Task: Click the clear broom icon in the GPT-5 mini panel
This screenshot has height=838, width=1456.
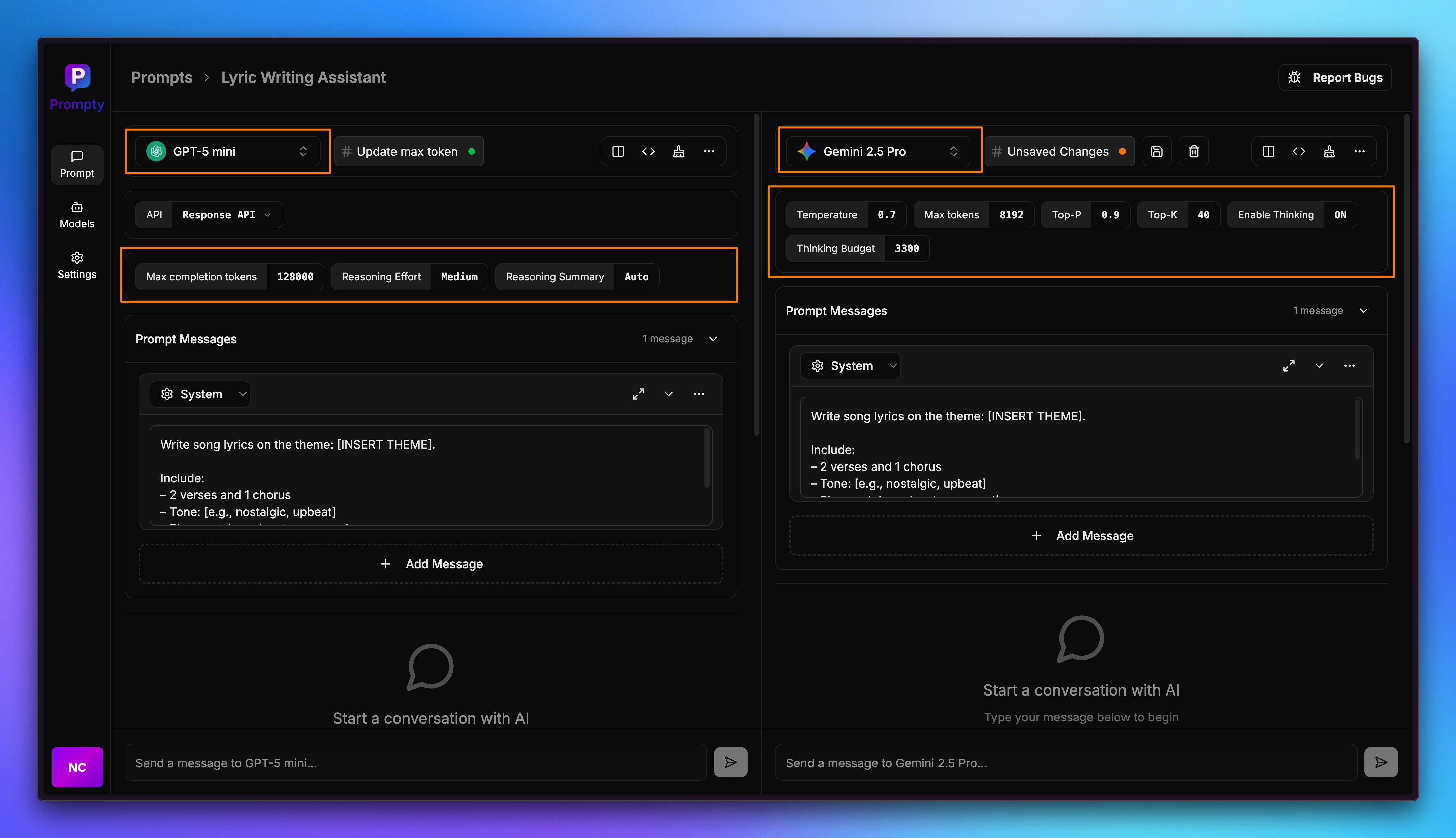Action: click(x=678, y=151)
